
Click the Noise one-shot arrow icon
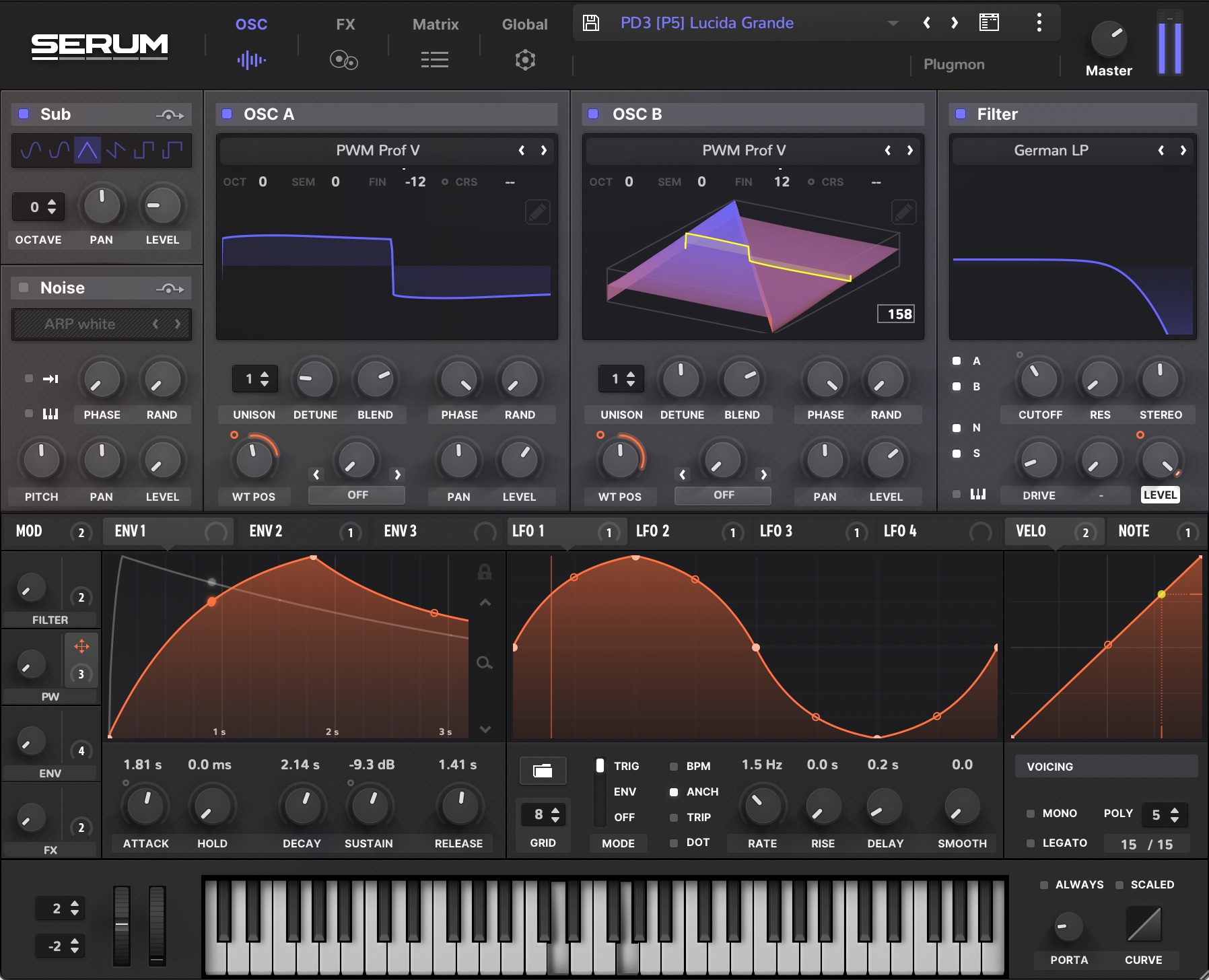50,379
